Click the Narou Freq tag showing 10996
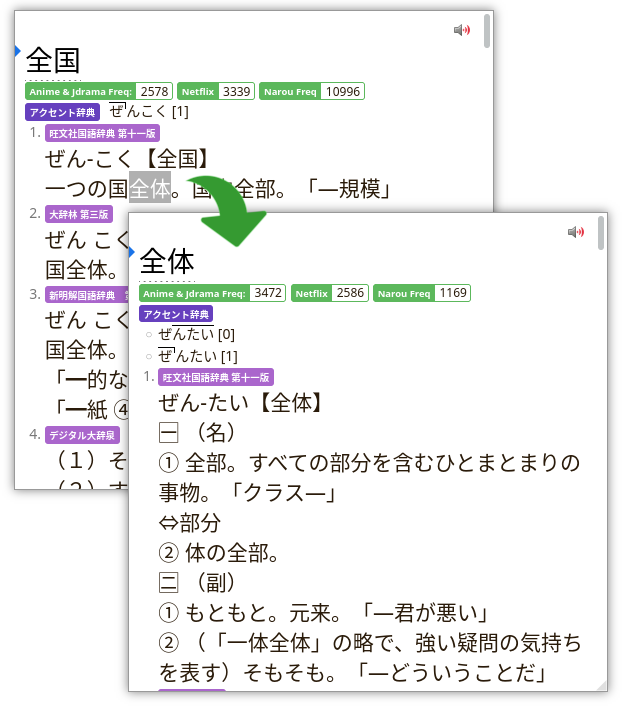This screenshot has height=706, width=622. pyautogui.click(x=311, y=92)
